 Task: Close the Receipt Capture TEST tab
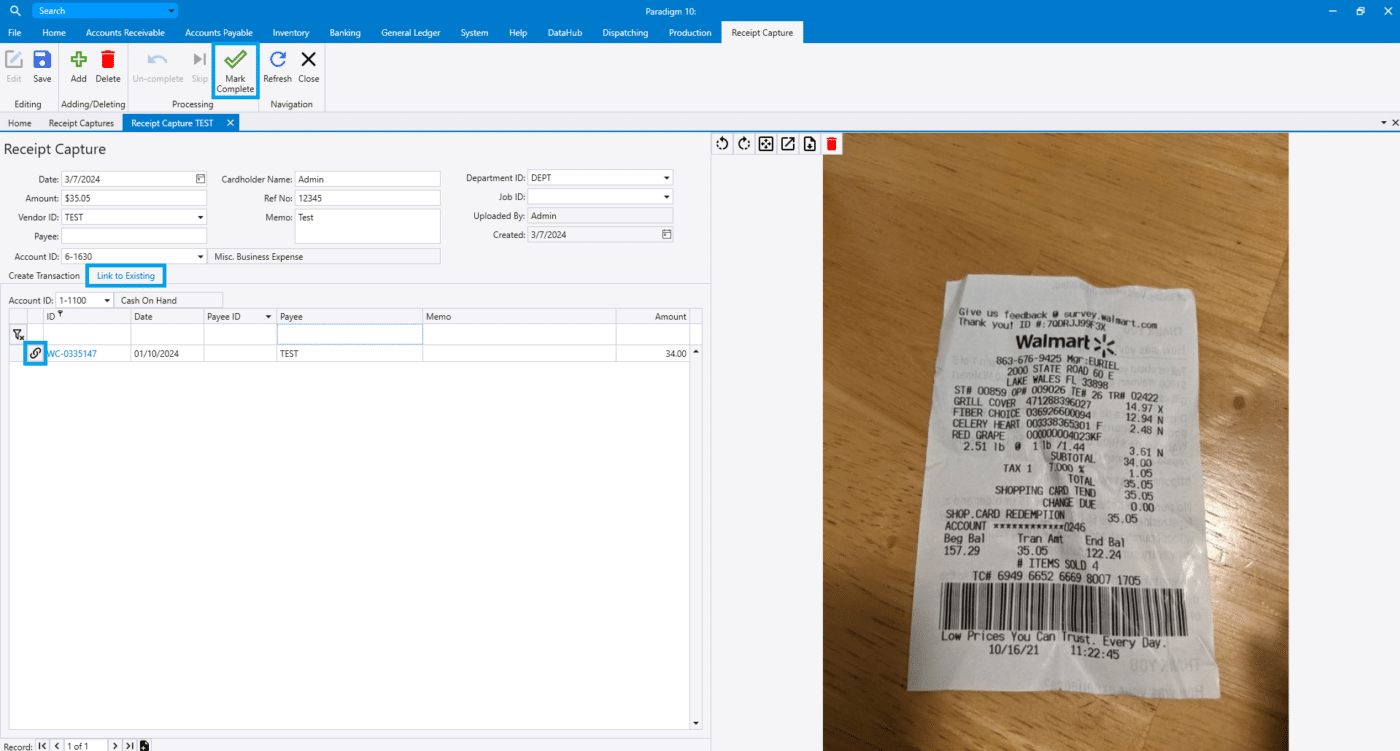pos(229,123)
